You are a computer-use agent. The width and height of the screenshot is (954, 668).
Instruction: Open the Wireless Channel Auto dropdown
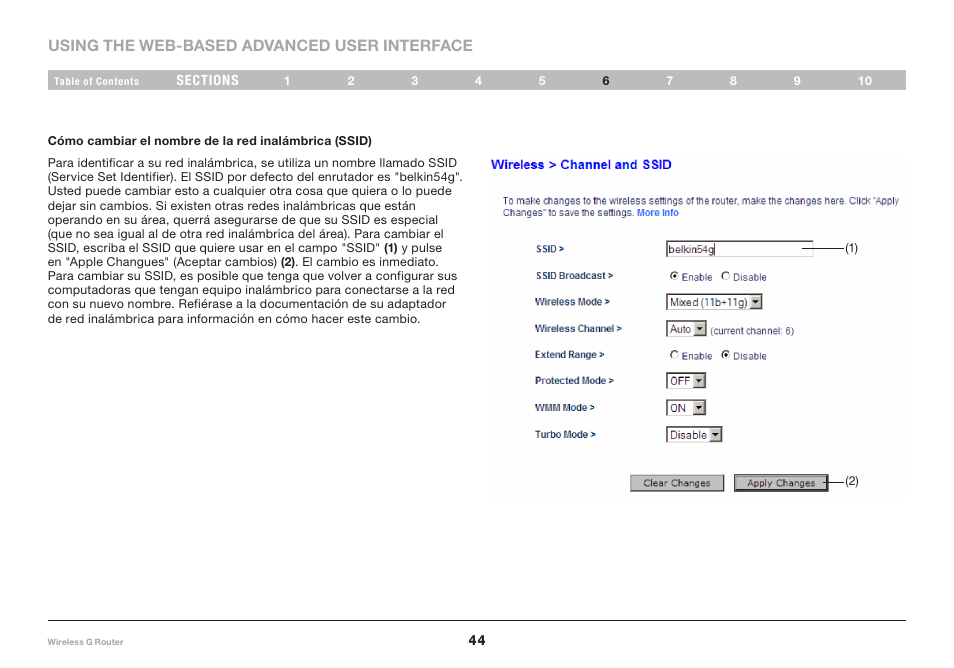click(x=686, y=329)
